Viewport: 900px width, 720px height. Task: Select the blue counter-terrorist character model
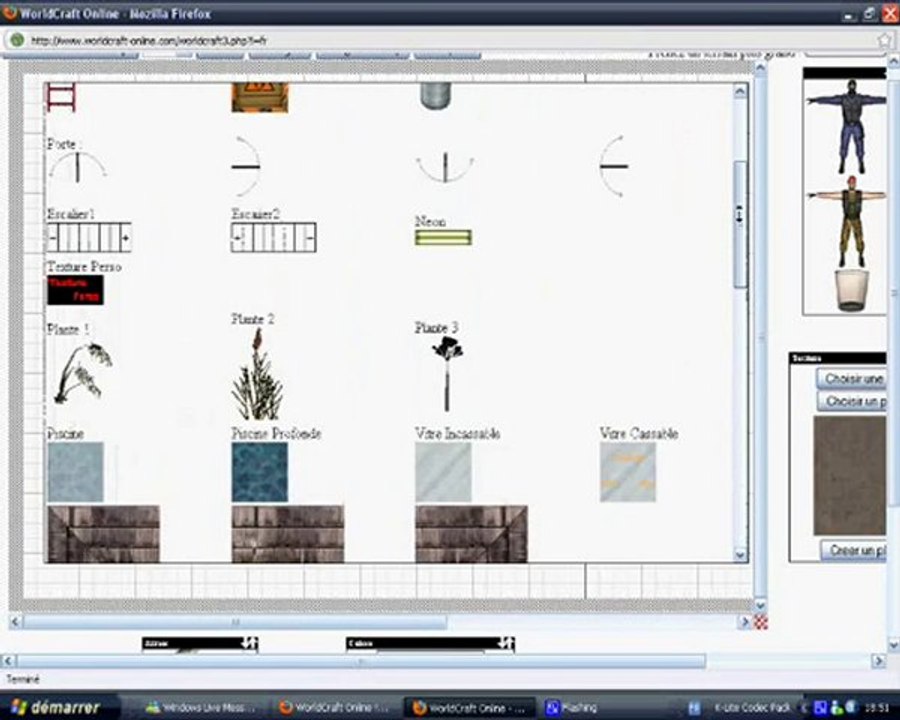click(849, 126)
